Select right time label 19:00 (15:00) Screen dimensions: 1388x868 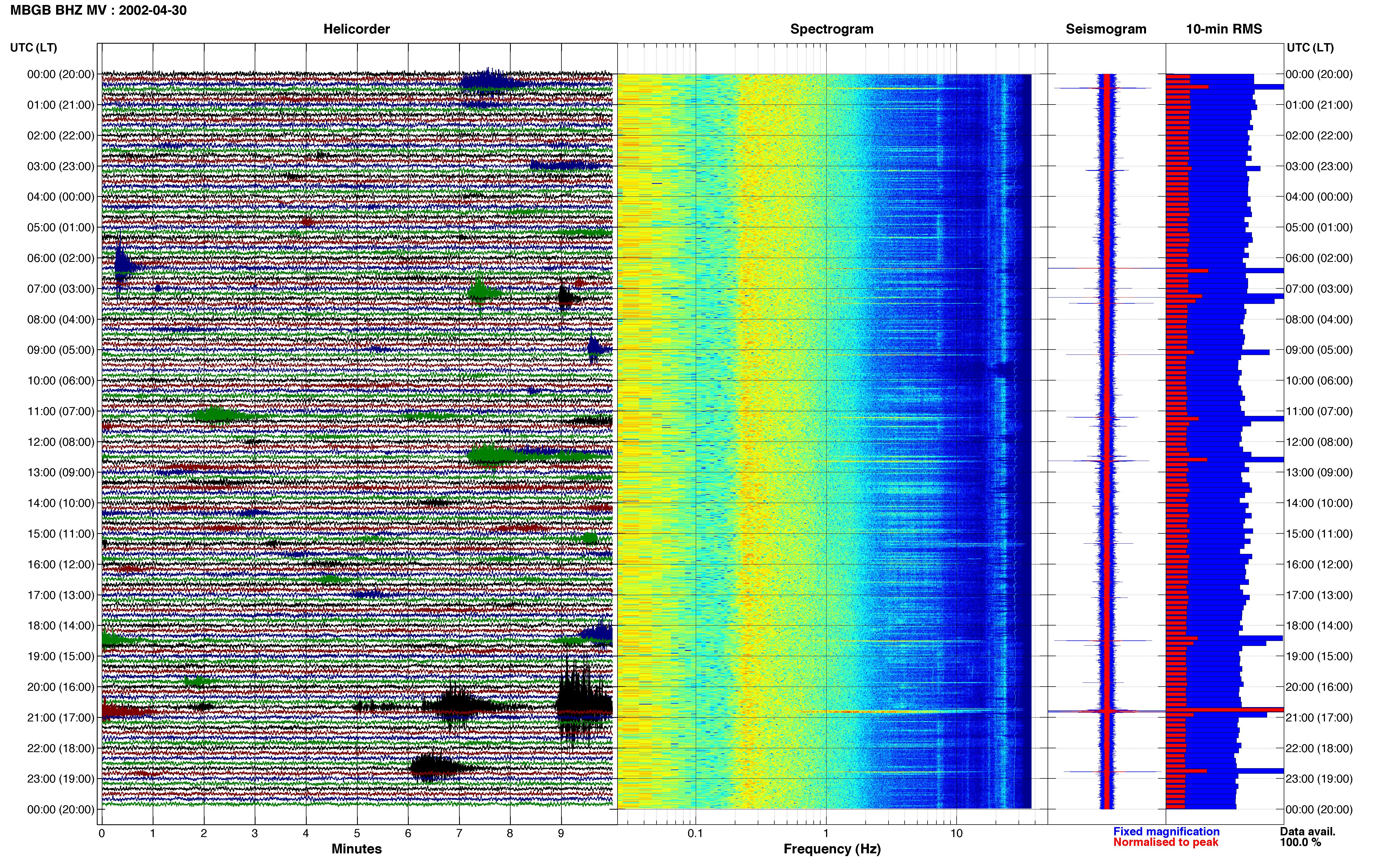1319,656
